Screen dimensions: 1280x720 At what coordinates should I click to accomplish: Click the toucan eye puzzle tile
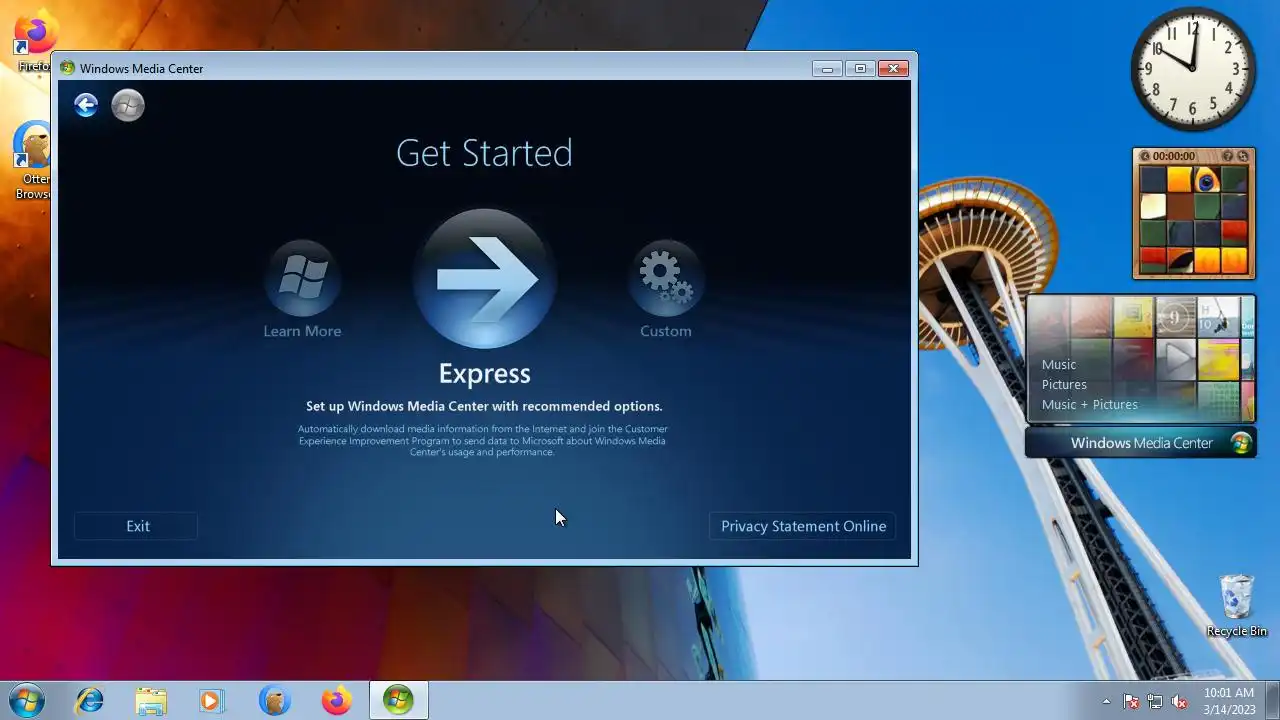click(x=1206, y=180)
